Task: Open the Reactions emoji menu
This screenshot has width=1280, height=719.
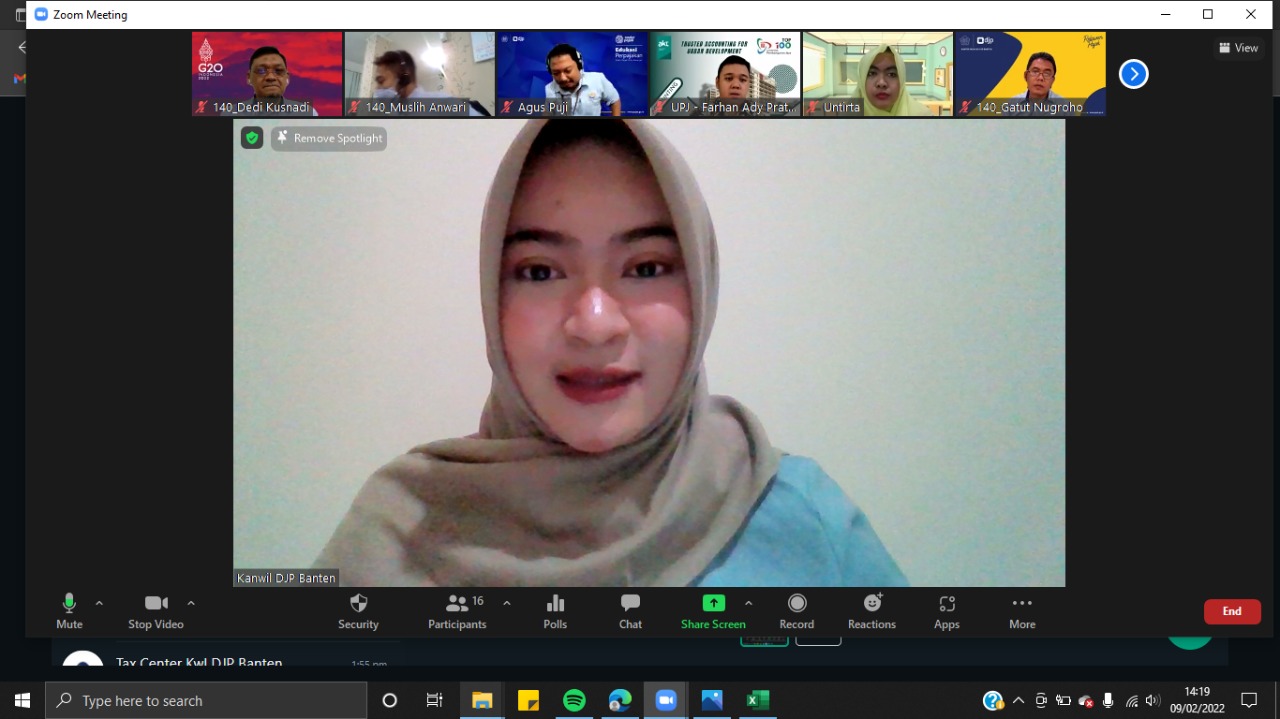Action: click(x=872, y=604)
